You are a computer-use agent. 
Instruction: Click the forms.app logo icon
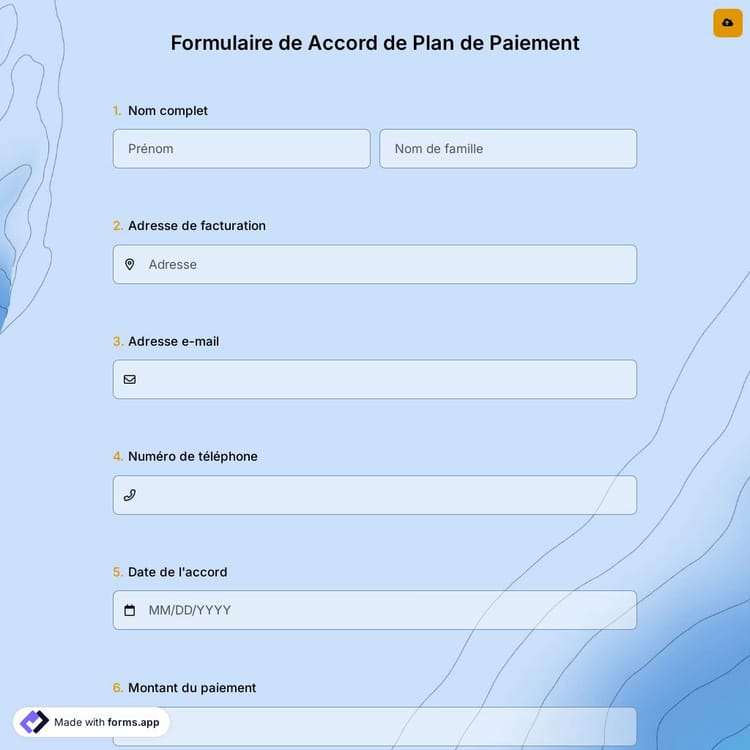coord(34,722)
